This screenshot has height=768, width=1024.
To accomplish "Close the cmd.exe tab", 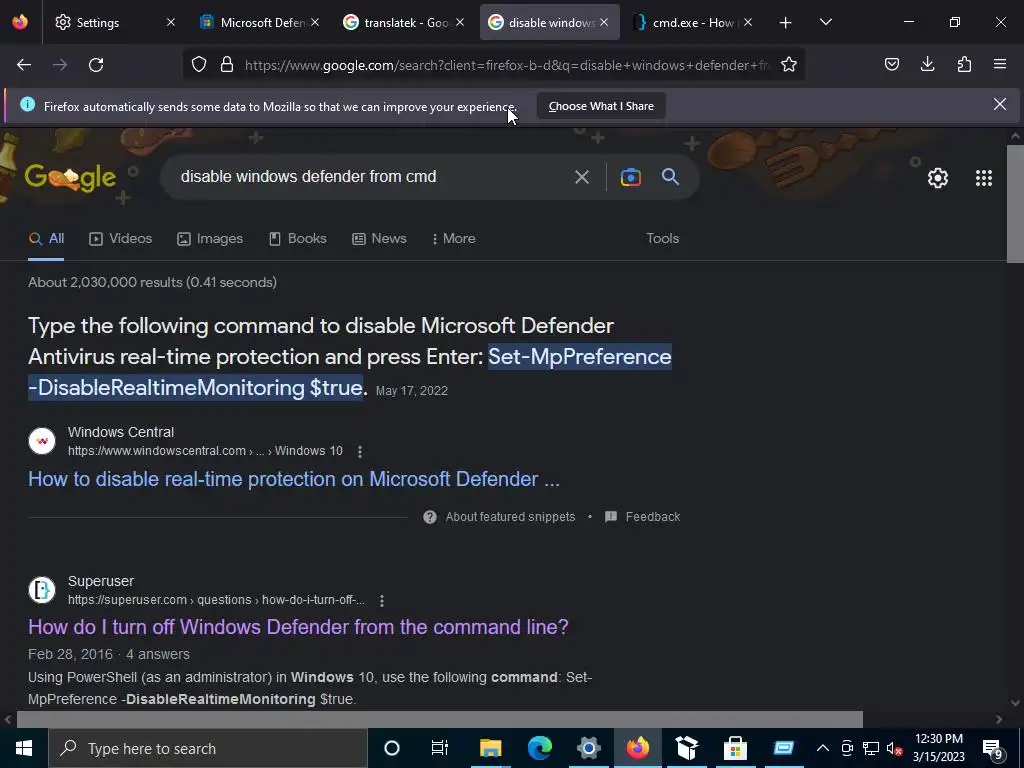I will (748, 22).
